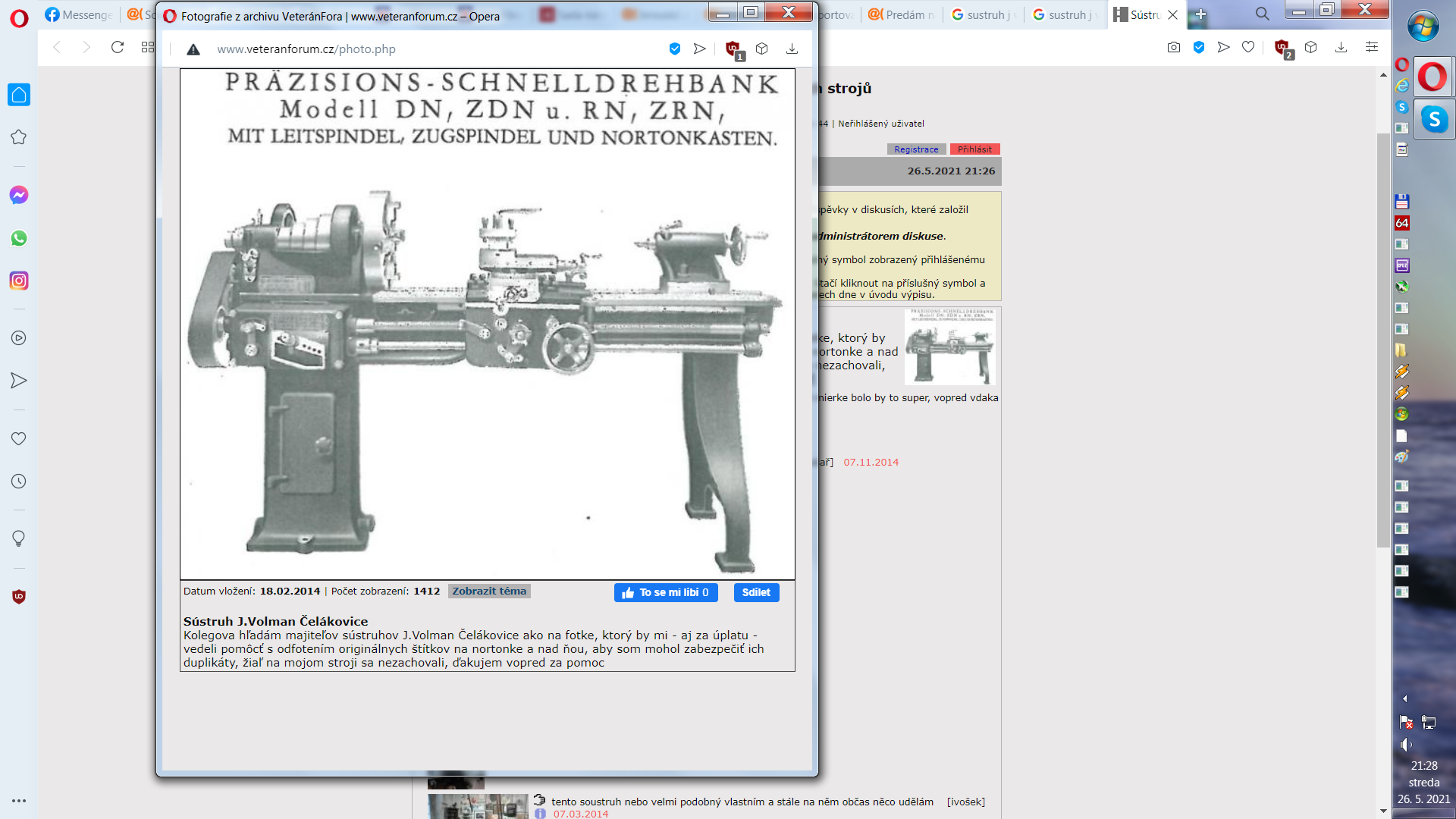
Task: Click snapshot camera icon in toolbar
Action: coord(1174,48)
